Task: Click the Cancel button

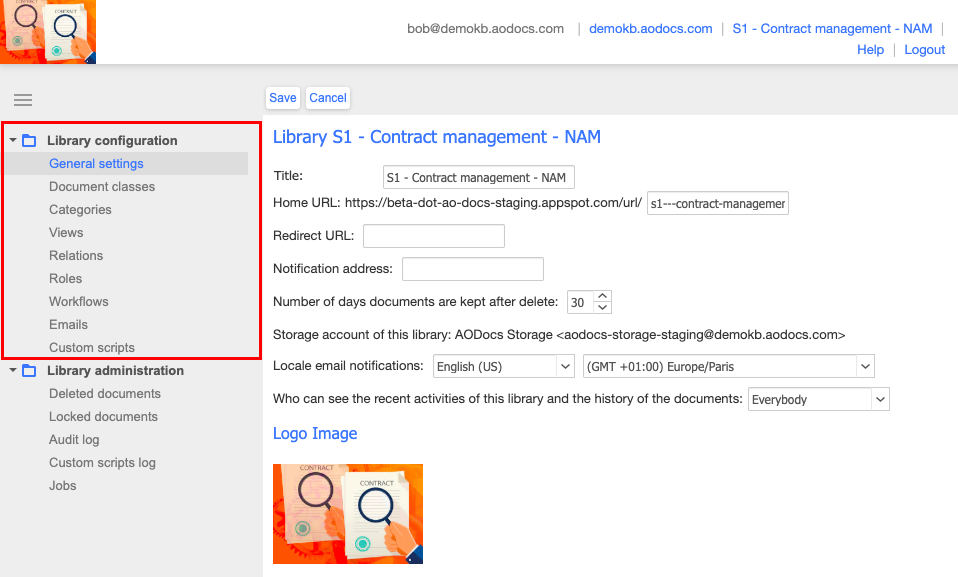Action: pos(327,98)
